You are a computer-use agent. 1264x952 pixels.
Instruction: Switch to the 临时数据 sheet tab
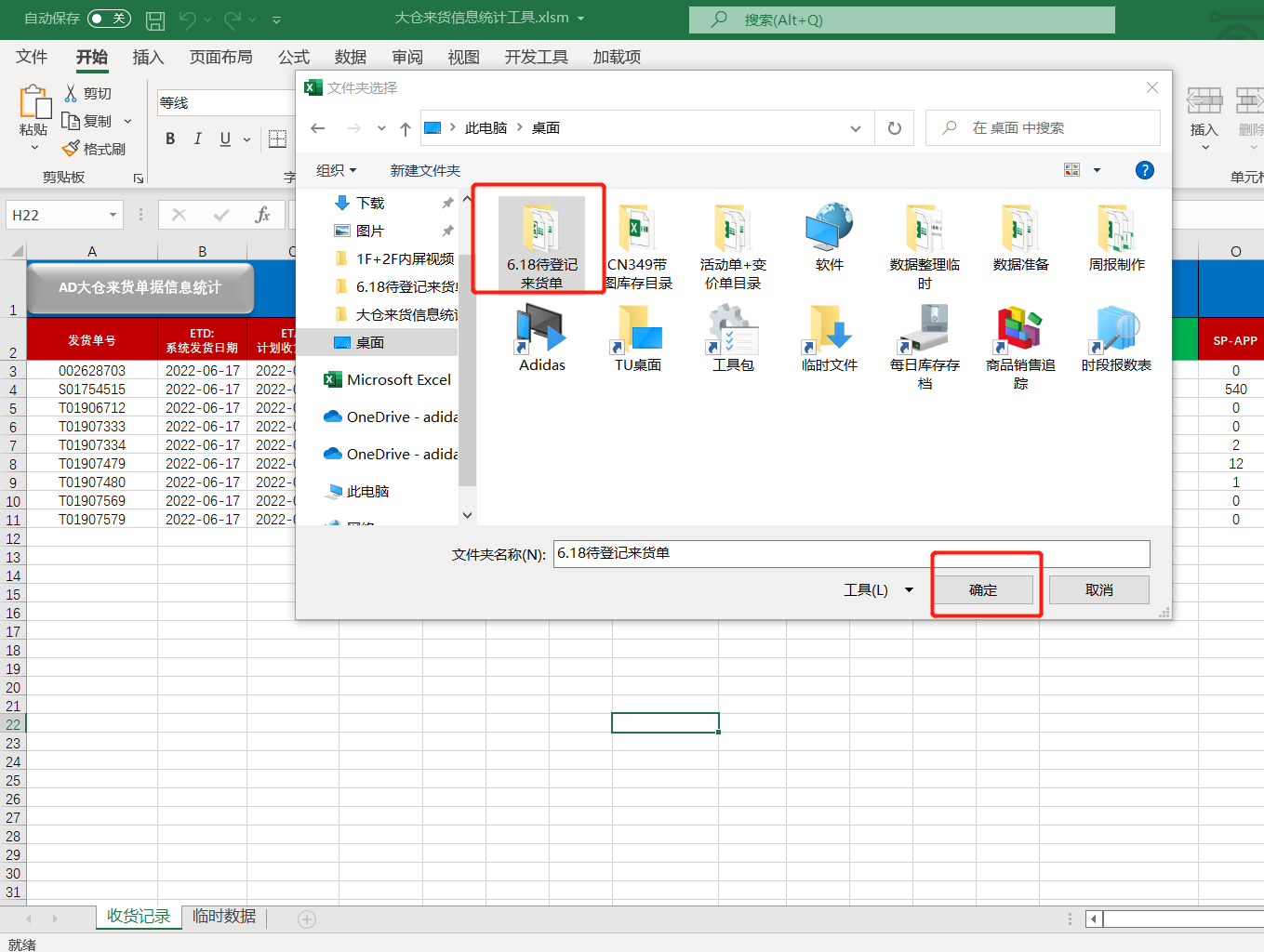224,917
